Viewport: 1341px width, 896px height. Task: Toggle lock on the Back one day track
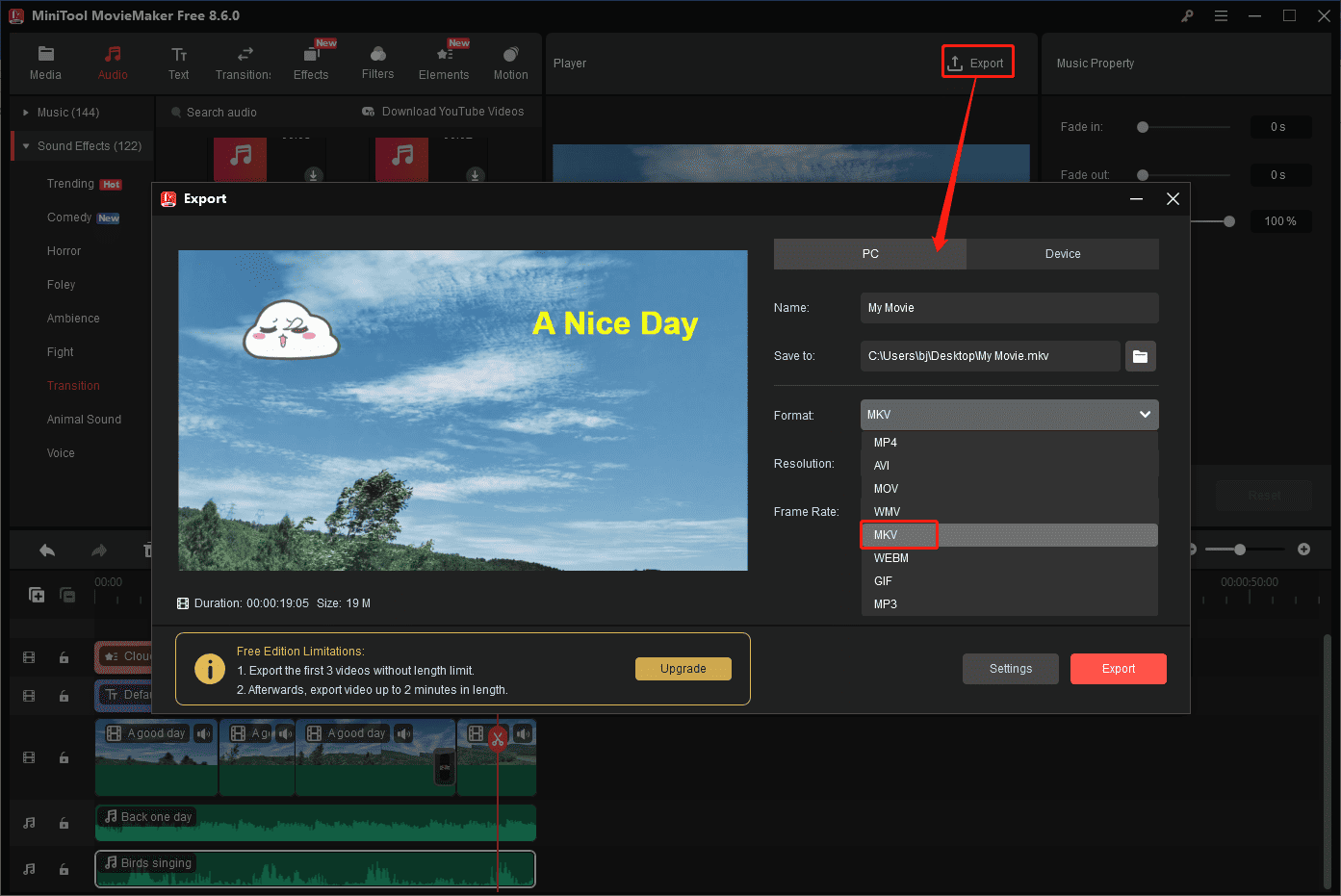(64, 823)
